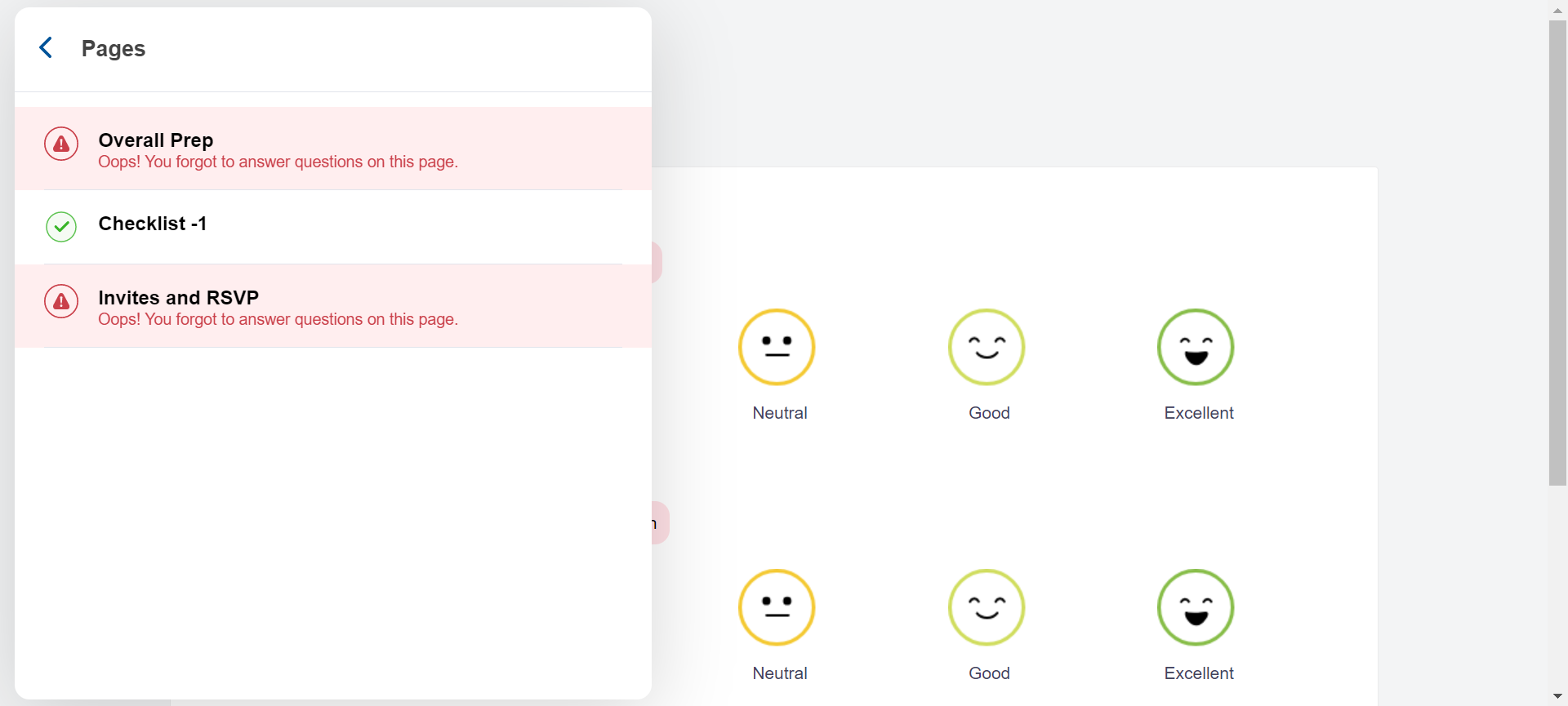Click the warning icon beside Invites and RSVP

pyautogui.click(x=61, y=302)
